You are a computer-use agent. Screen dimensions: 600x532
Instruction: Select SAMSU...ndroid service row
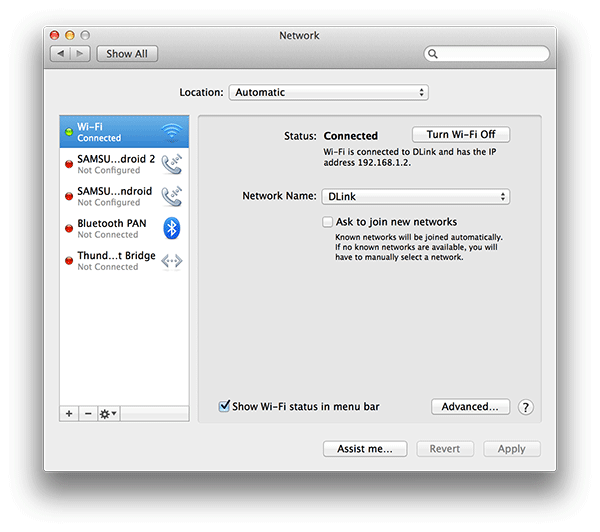tap(124, 196)
